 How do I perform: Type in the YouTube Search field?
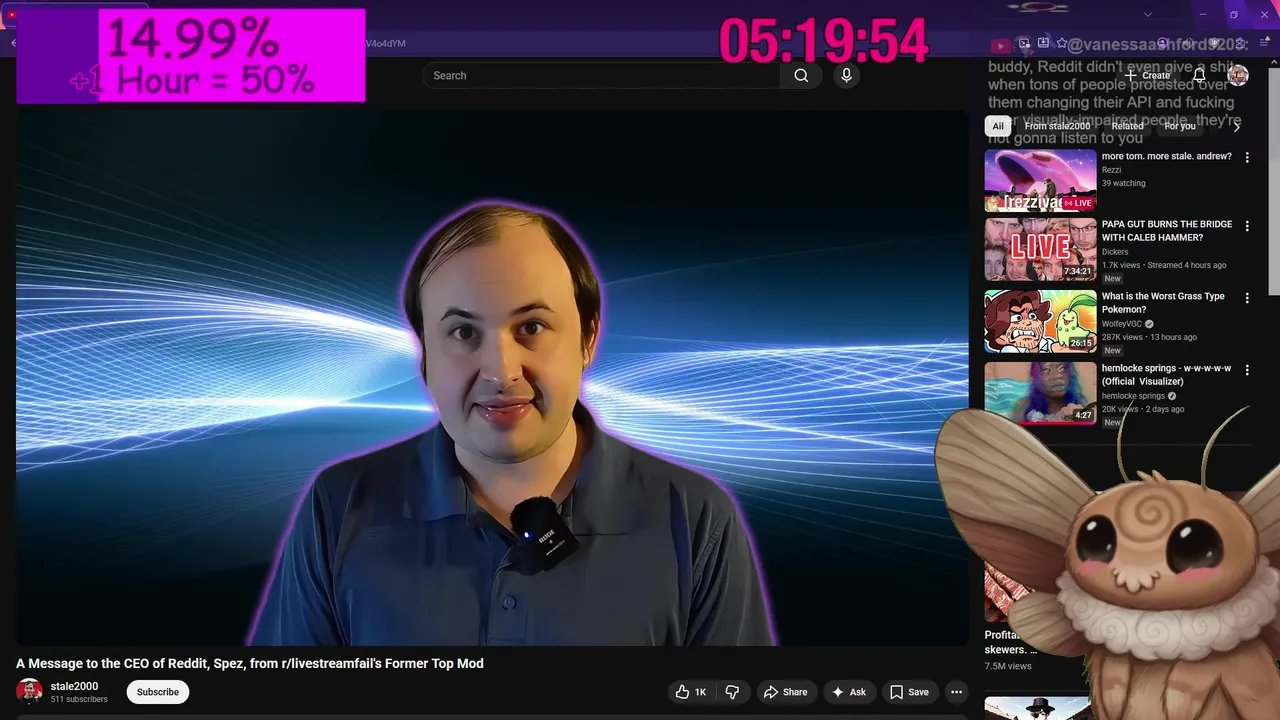602,76
